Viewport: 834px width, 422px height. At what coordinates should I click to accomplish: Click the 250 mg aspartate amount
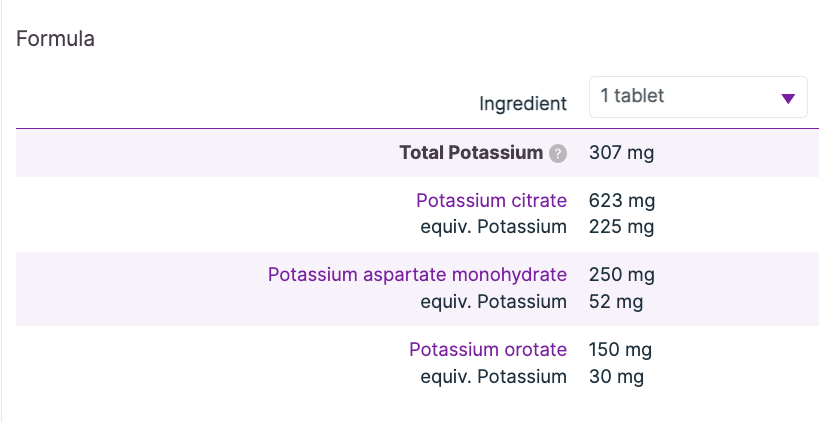621,274
